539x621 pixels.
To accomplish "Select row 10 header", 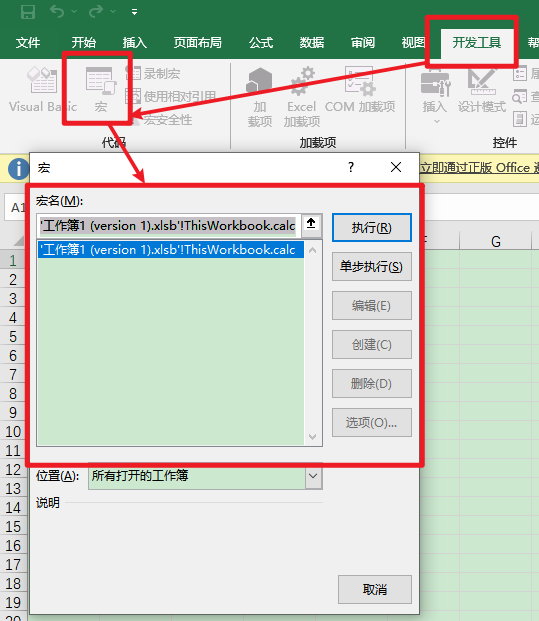I will tap(13, 431).
